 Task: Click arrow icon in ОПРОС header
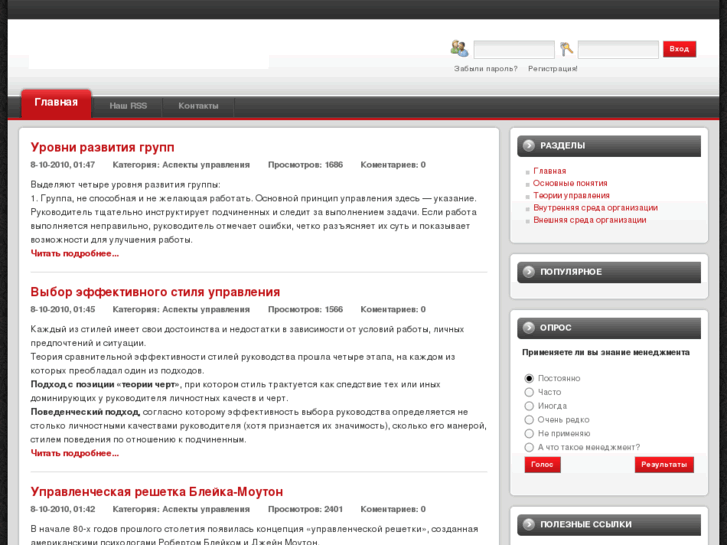pyautogui.click(x=529, y=327)
